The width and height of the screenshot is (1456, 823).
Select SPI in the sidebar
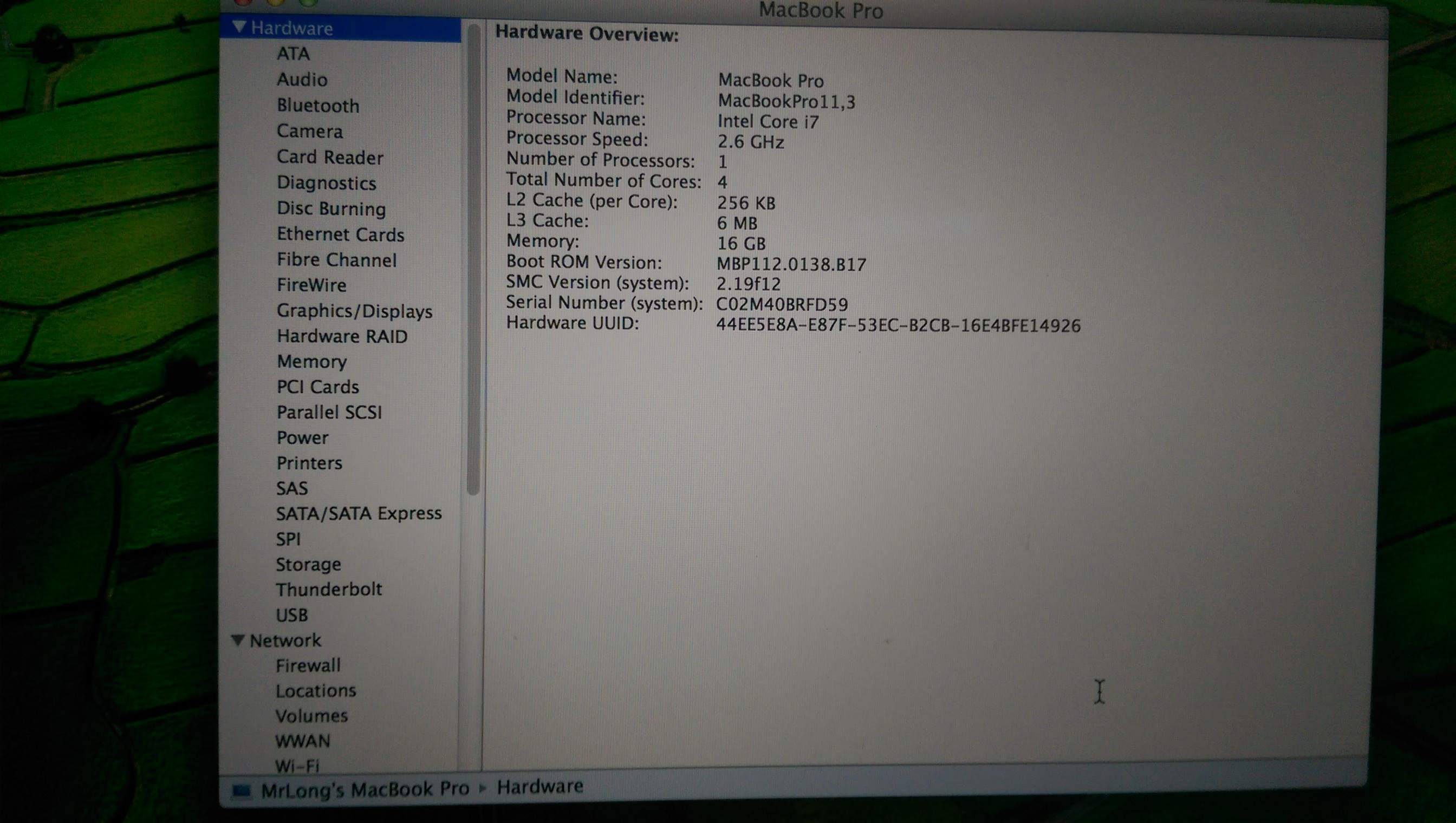point(288,539)
